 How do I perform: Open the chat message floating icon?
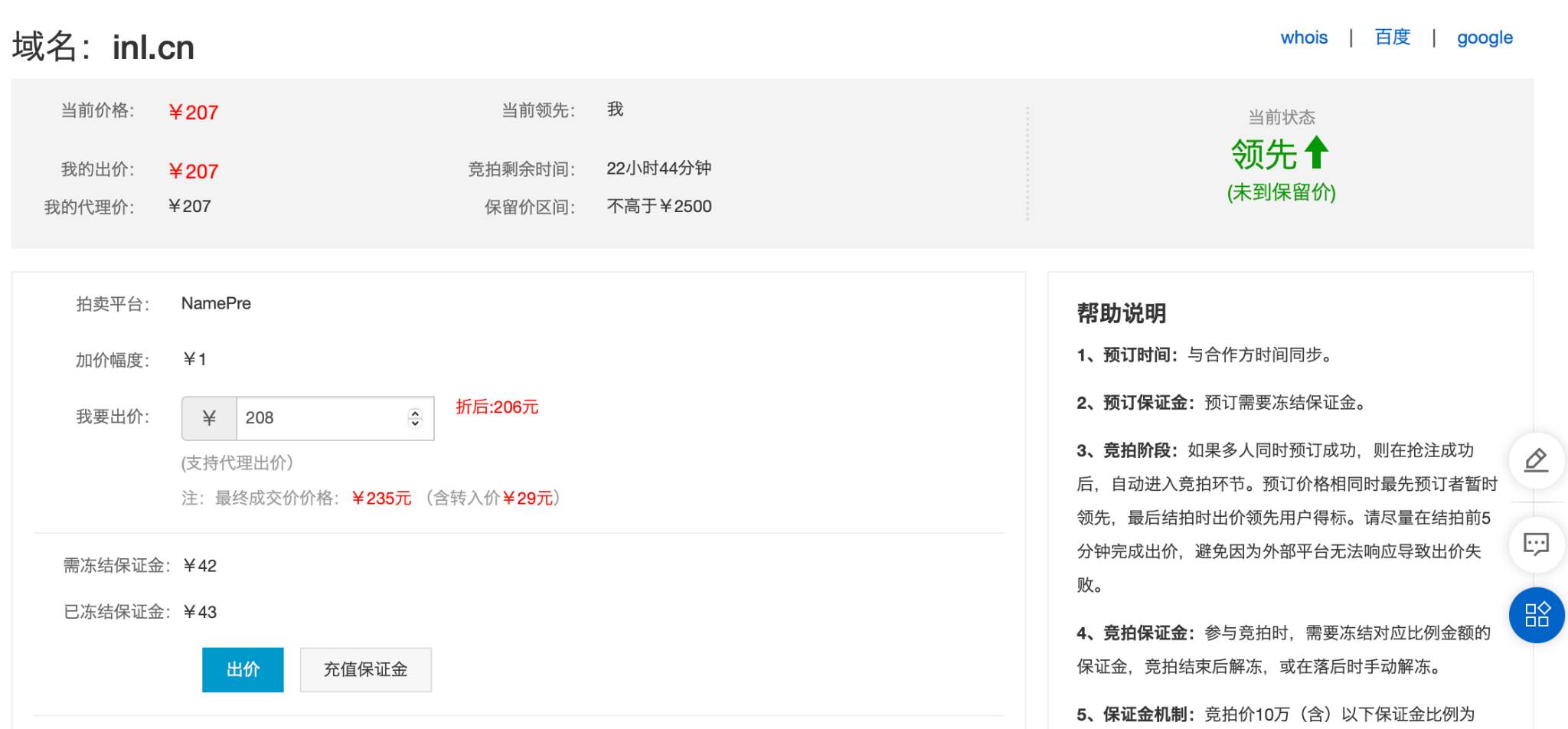tap(1536, 544)
